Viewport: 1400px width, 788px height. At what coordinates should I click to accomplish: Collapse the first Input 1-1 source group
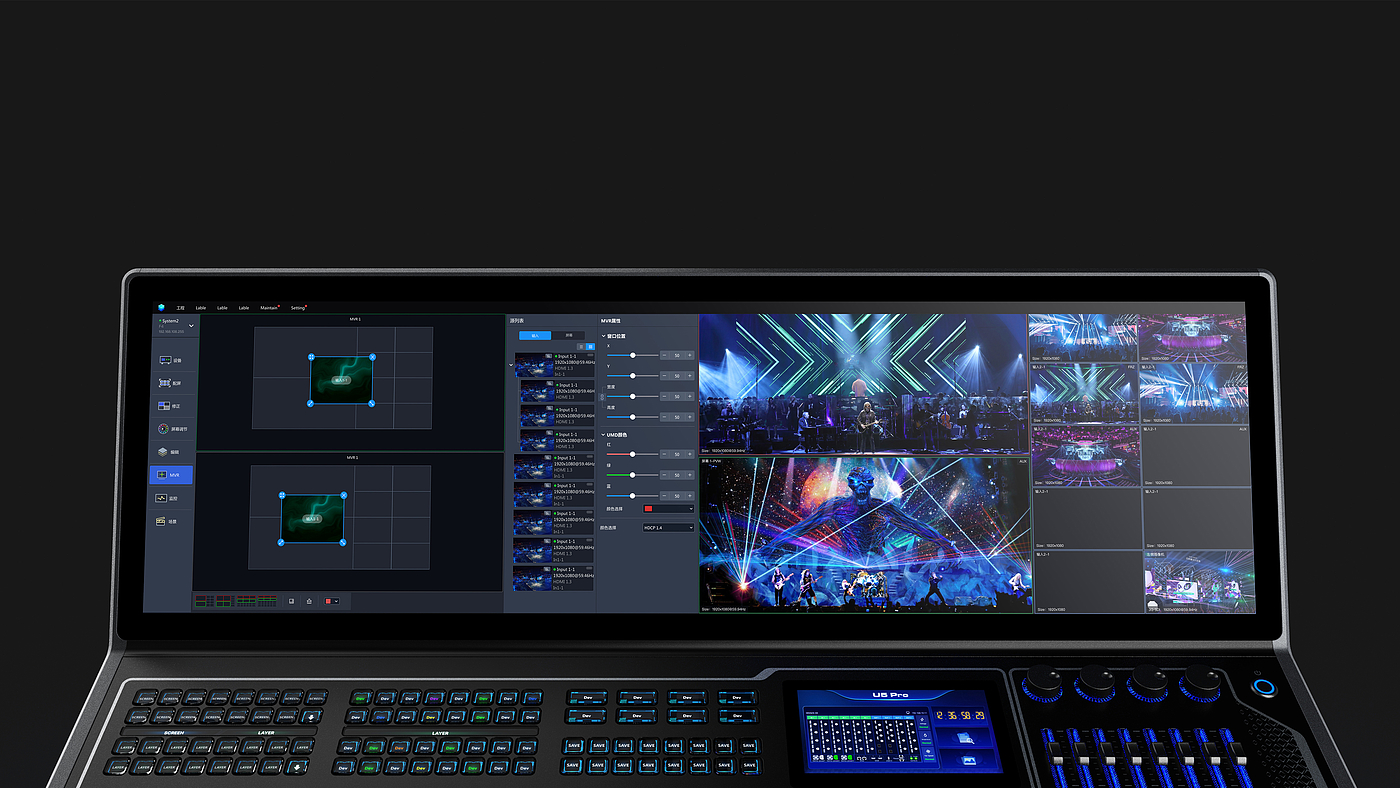pos(511,366)
